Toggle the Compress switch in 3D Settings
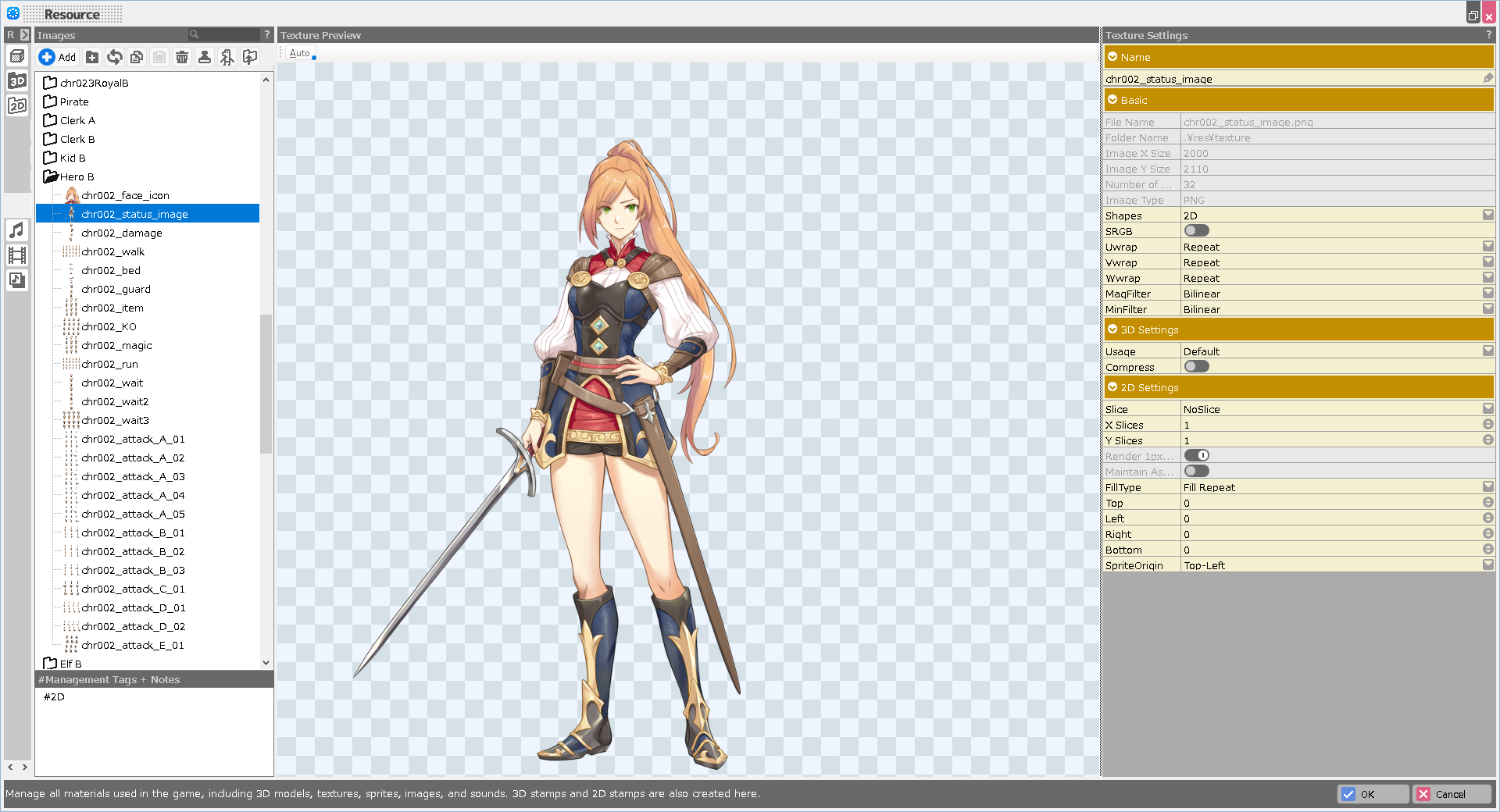 (1196, 367)
